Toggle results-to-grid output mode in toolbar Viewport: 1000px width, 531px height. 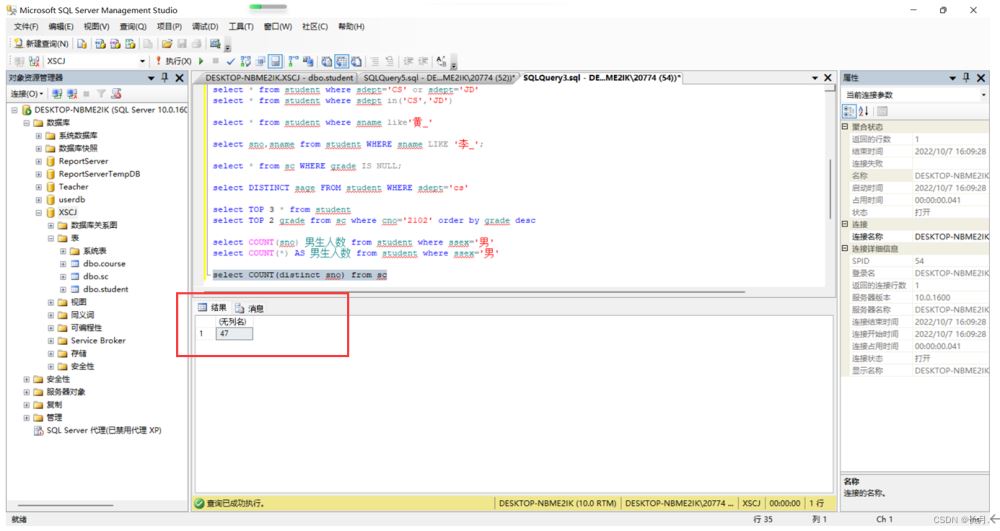(x=340, y=61)
